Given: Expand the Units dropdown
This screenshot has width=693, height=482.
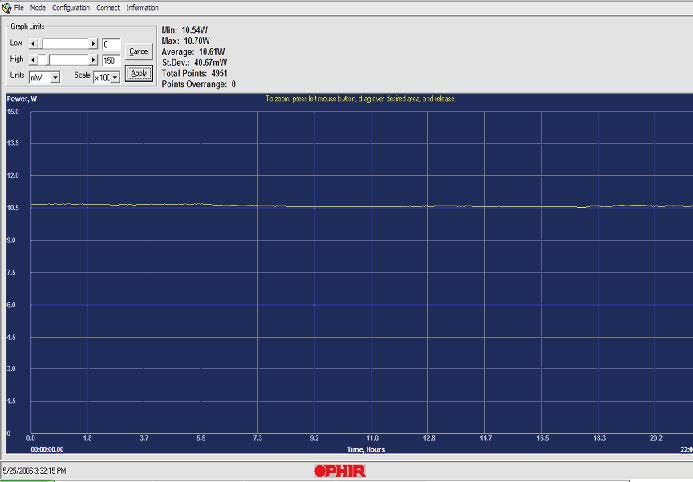Looking at the screenshot, I should [x=56, y=76].
